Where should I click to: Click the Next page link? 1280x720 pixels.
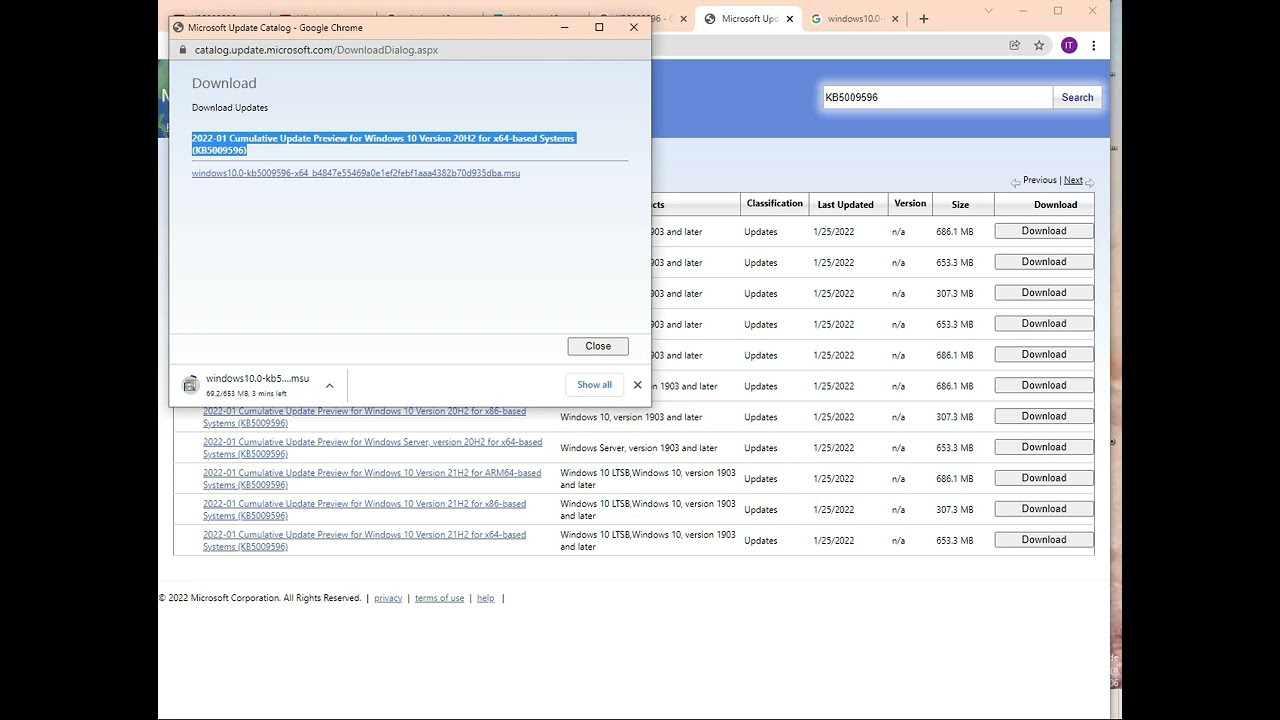click(1073, 180)
